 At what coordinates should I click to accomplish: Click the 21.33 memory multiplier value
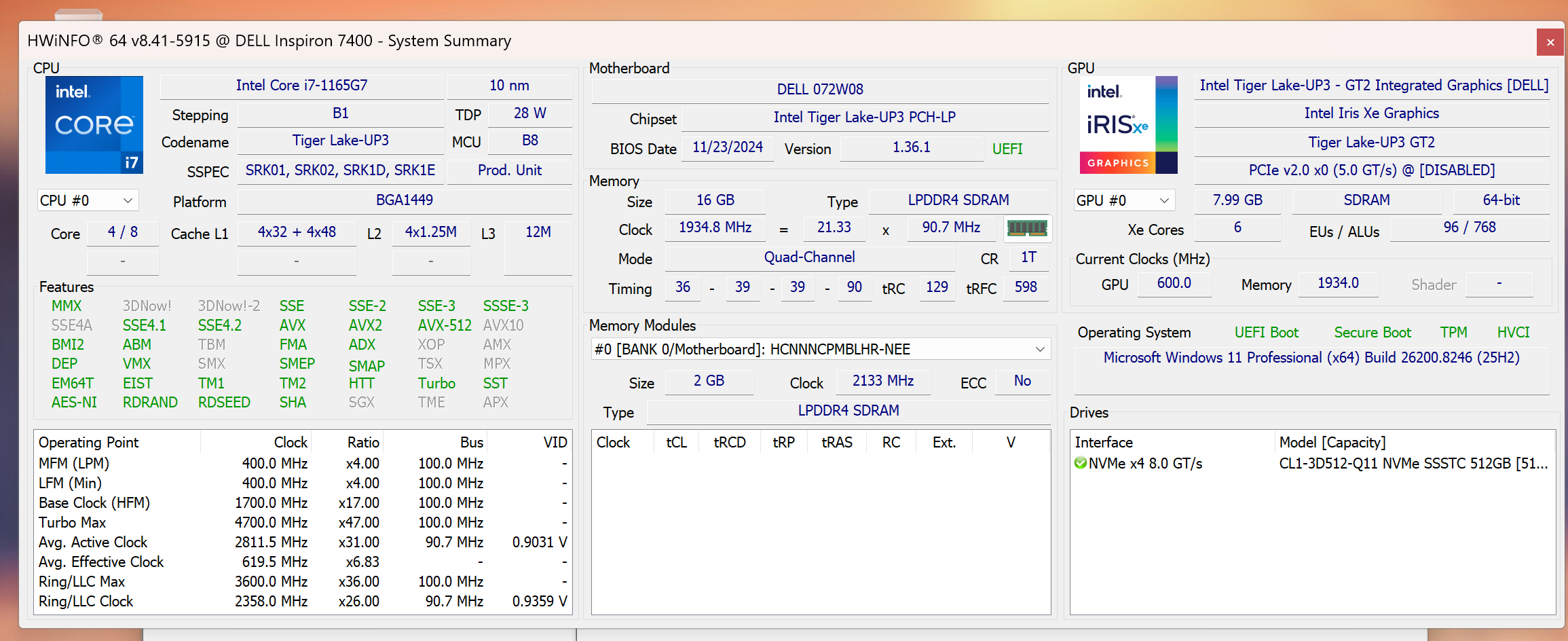pyautogui.click(x=834, y=227)
